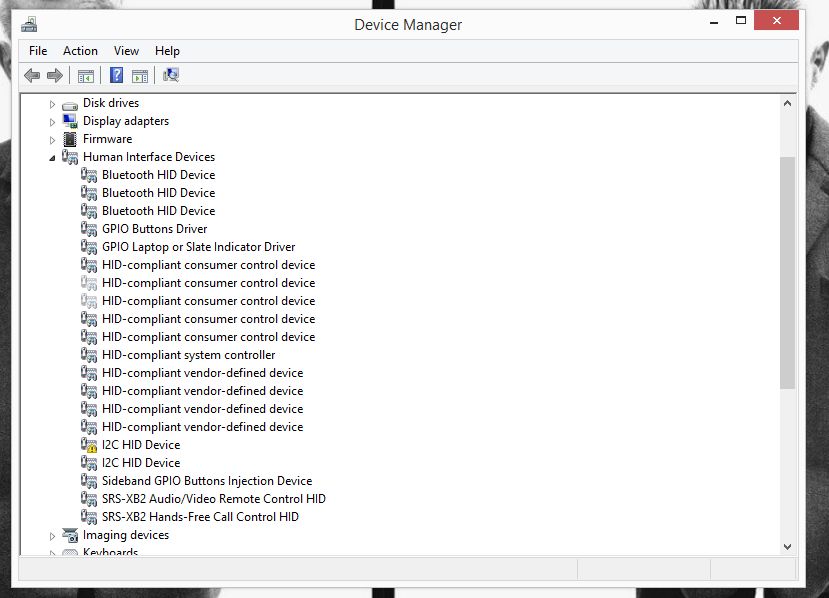Expand the Display adapters node

[x=52, y=122]
